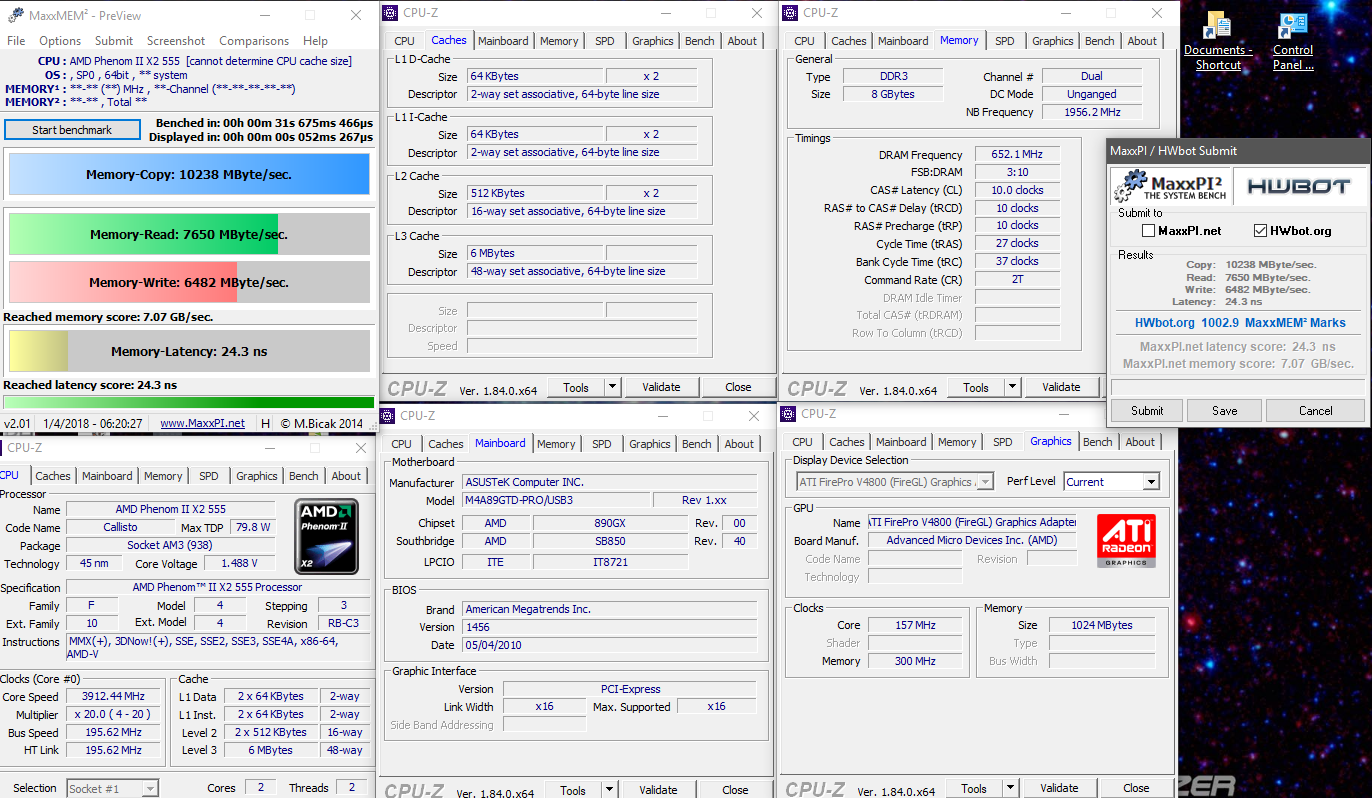Open the Submit menu in MaxxMEM²
Viewport: 1372px width, 798px height.
point(114,41)
